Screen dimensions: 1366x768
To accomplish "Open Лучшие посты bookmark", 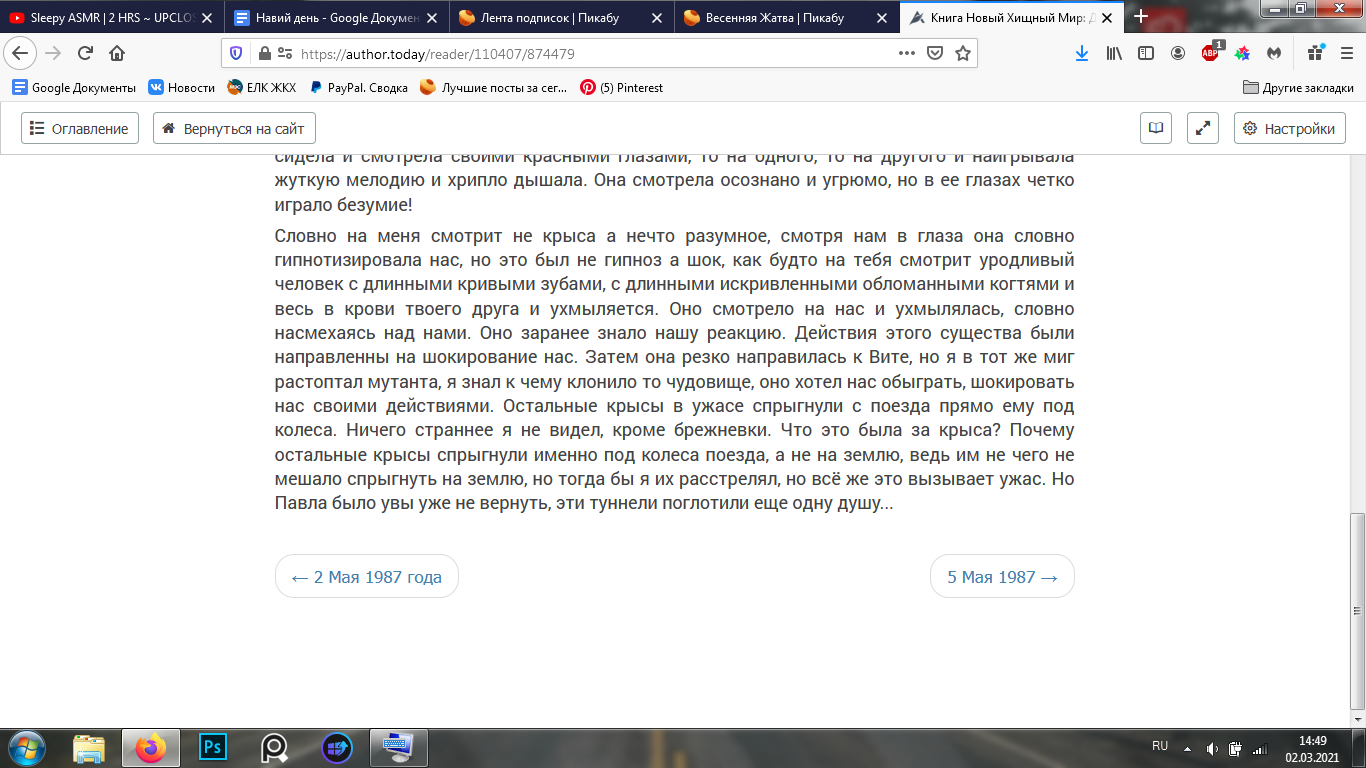I will [x=494, y=88].
